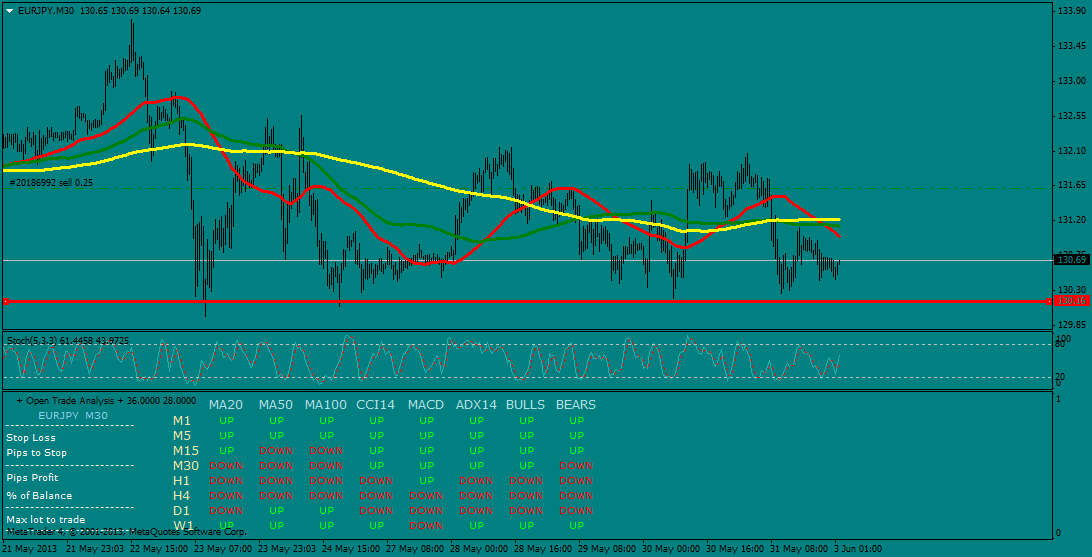Click the 23 May 07:00 time axis label
The height and width of the screenshot is (557, 1092).
pyautogui.click(x=222, y=549)
